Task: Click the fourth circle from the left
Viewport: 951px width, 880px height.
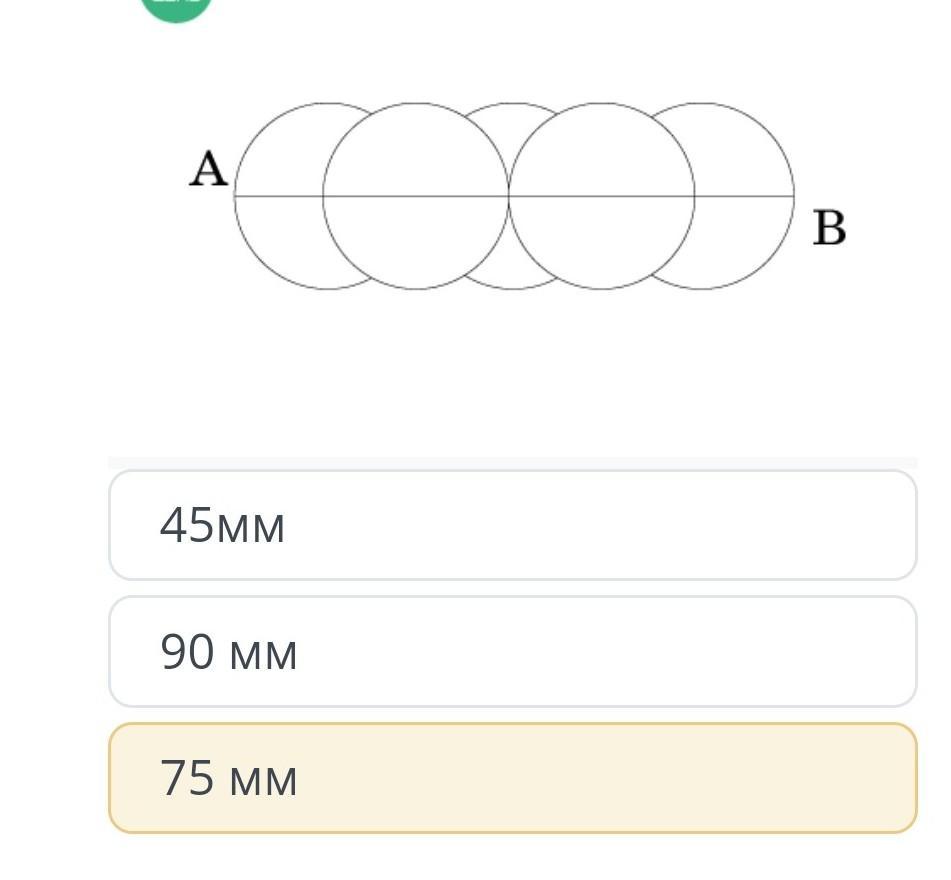Action: [x=601, y=240]
